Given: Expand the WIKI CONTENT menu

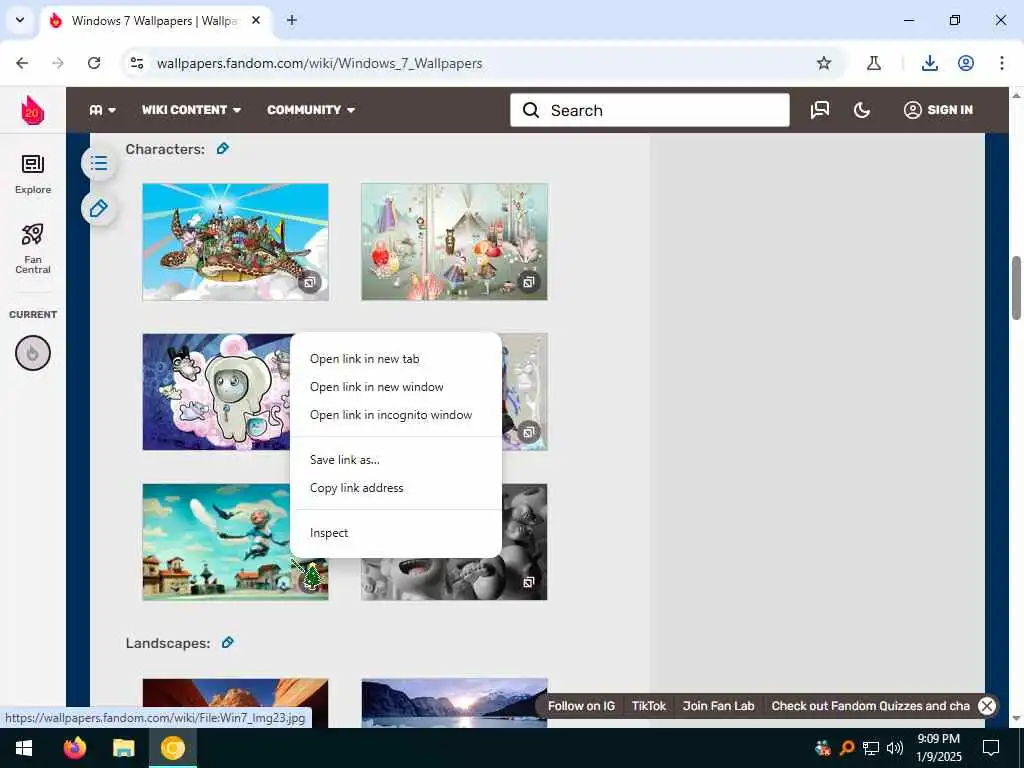Looking at the screenshot, I should point(191,110).
